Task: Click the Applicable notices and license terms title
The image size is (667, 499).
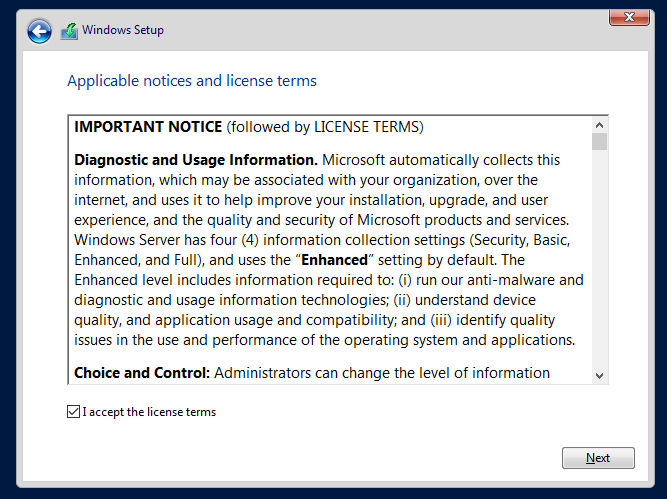Action: click(x=192, y=81)
